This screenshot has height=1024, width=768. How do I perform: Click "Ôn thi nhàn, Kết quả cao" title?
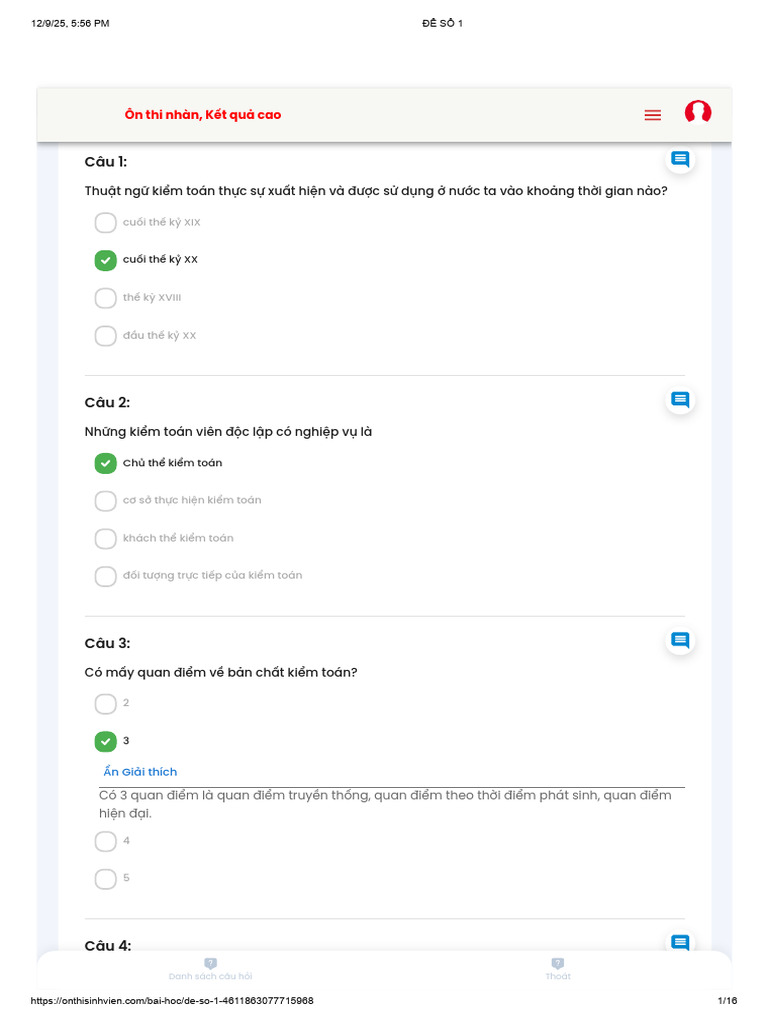click(202, 115)
